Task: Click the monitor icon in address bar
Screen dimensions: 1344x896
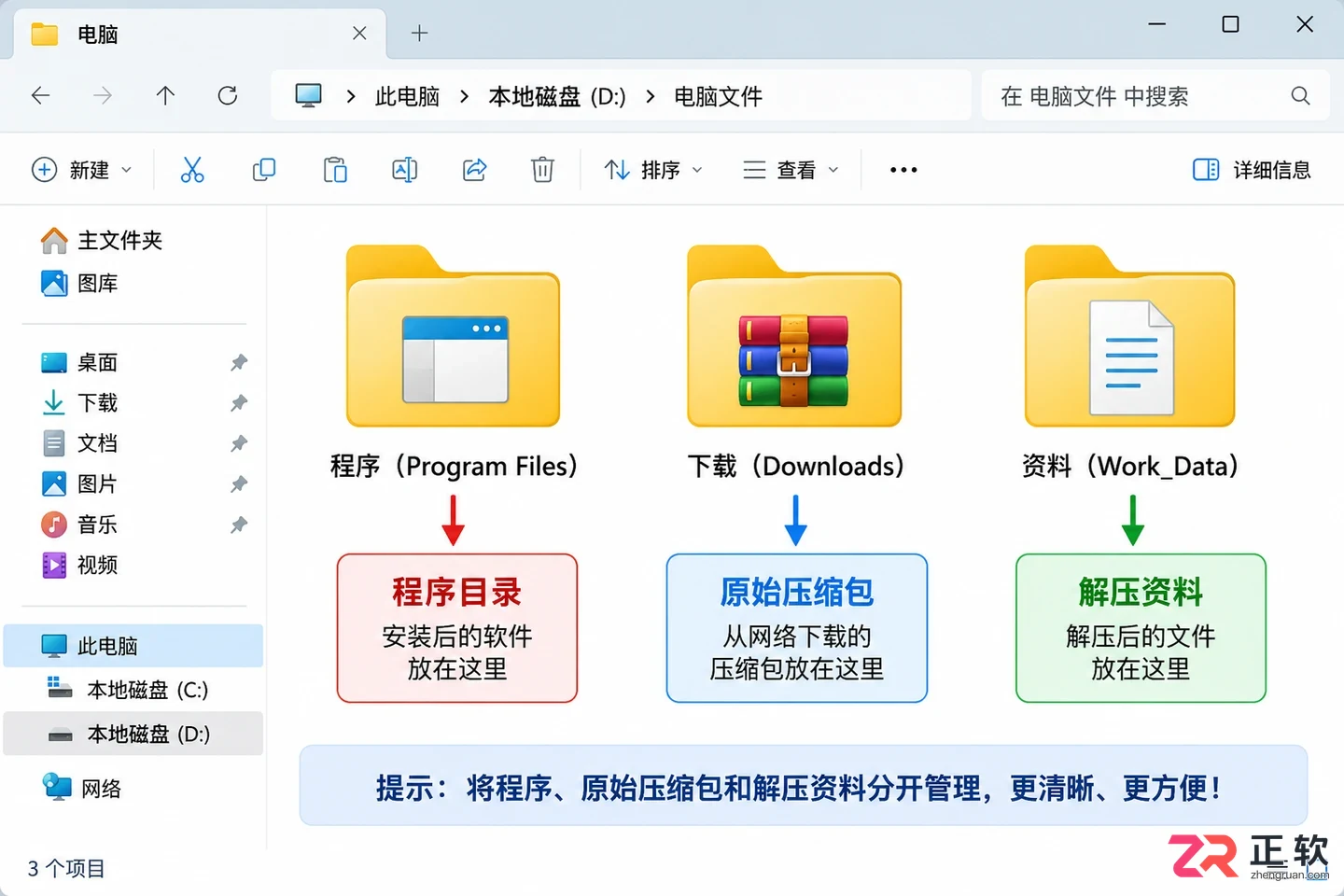Action: 308,95
